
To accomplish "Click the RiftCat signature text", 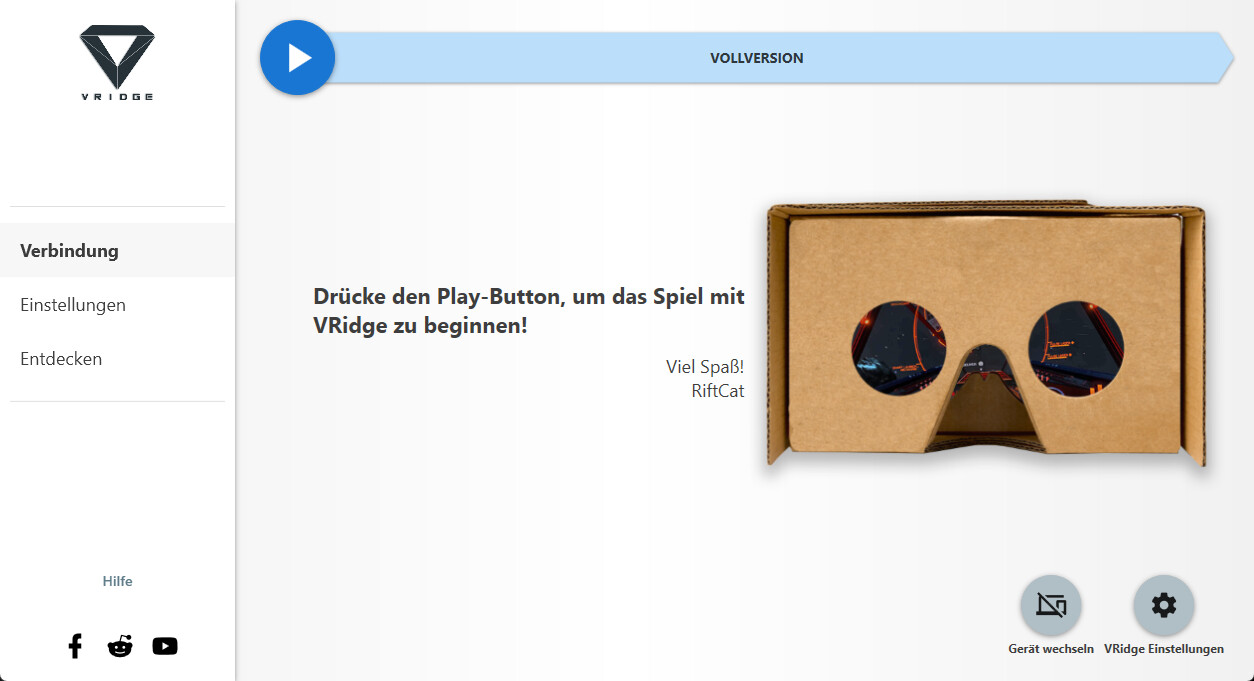I will [x=718, y=391].
